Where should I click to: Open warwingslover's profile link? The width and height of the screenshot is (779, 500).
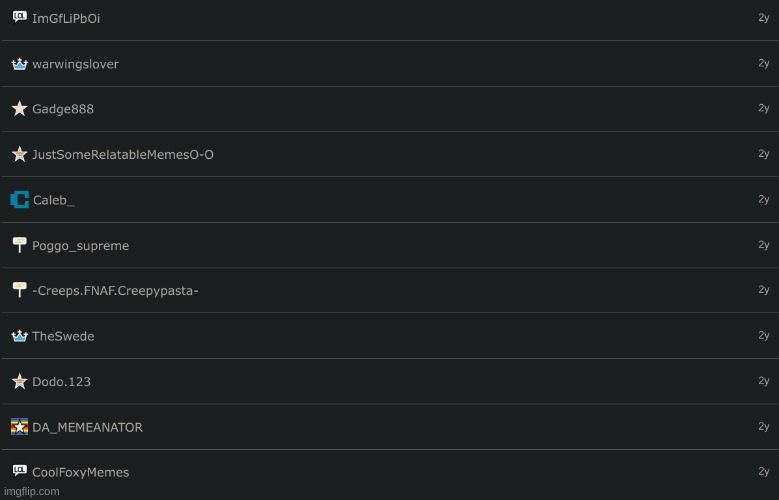point(76,64)
